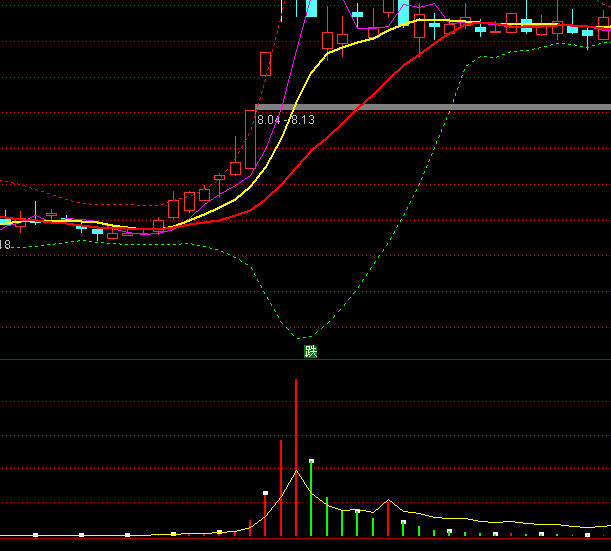
Task: Click the red volume bar at the second yellow line peak
Action: click(388, 518)
